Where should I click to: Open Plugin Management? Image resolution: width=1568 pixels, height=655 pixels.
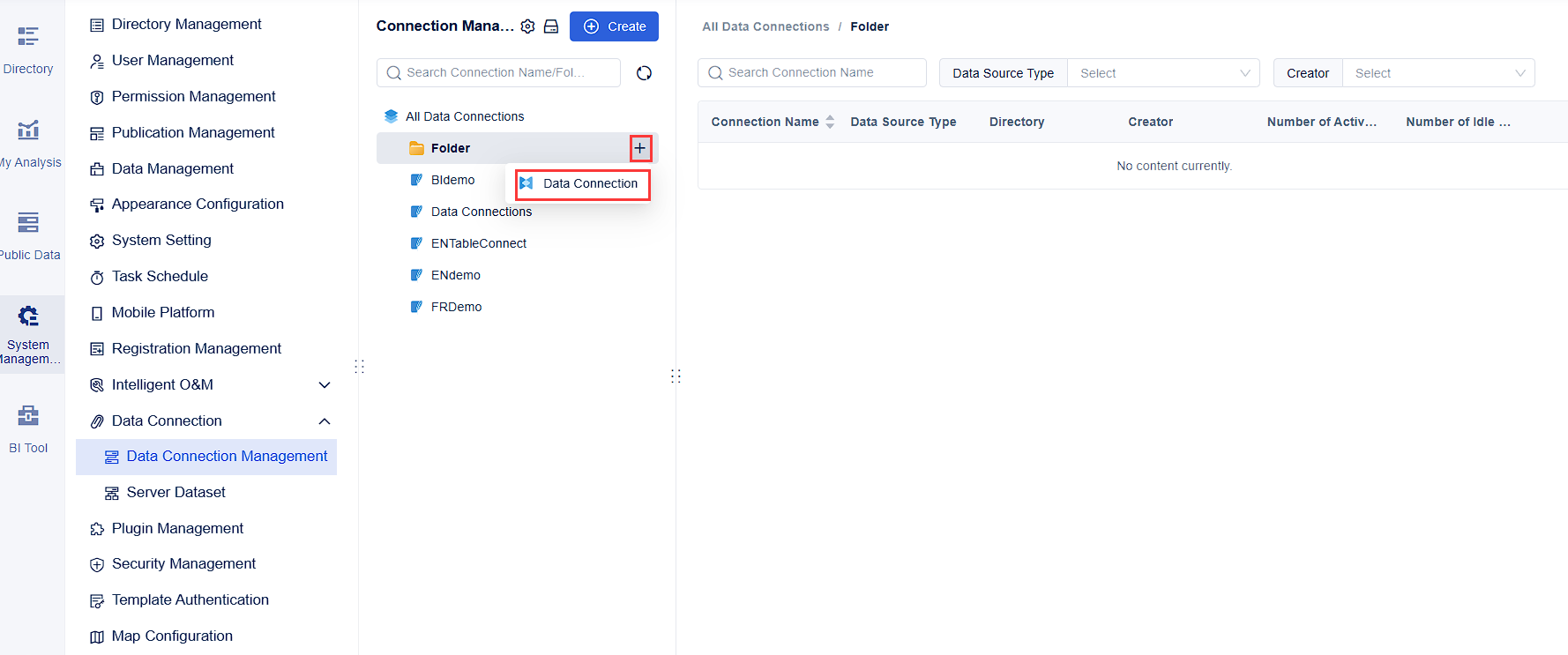(177, 529)
